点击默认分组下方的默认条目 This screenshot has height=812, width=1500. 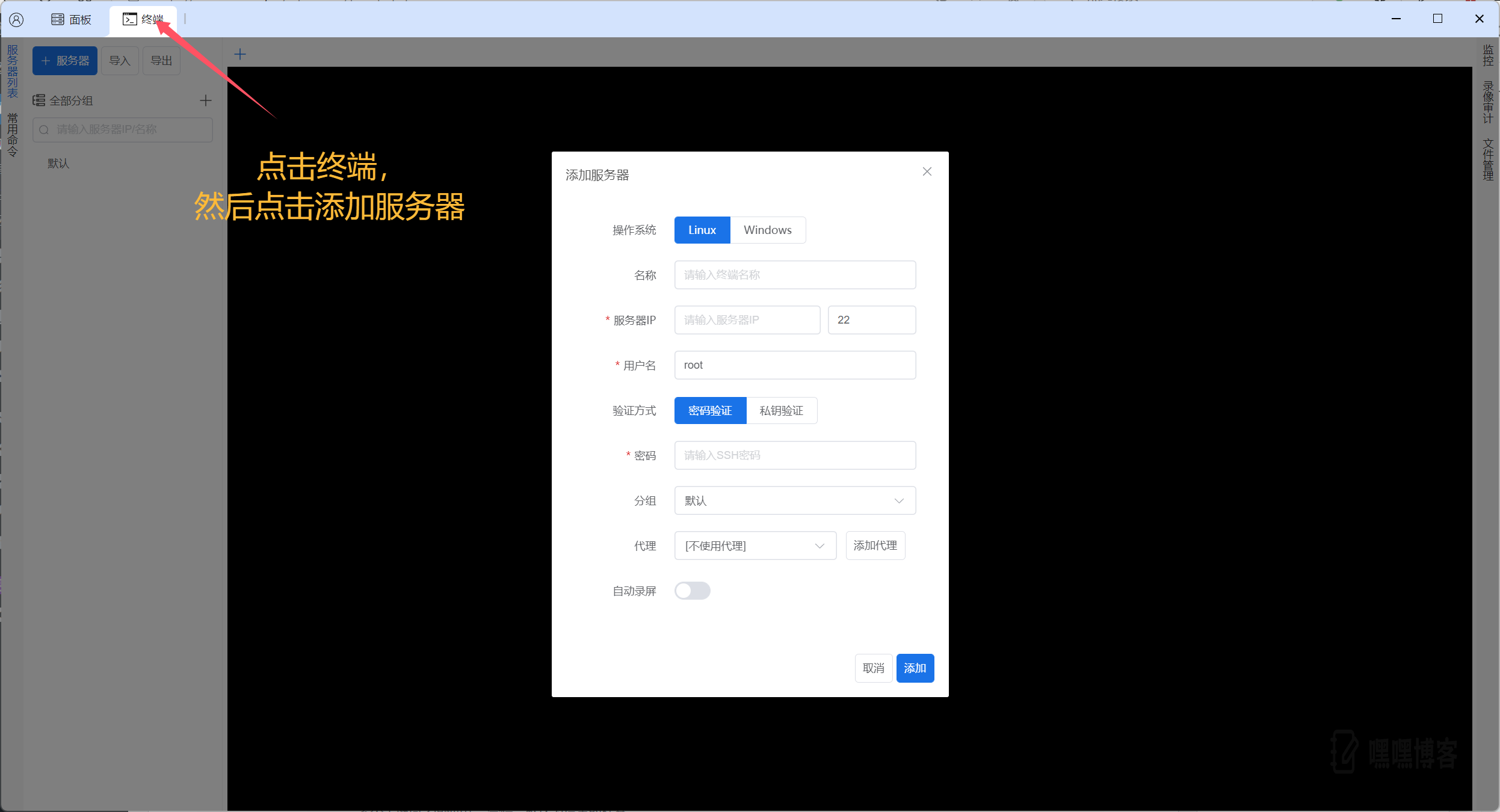[58, 163]
